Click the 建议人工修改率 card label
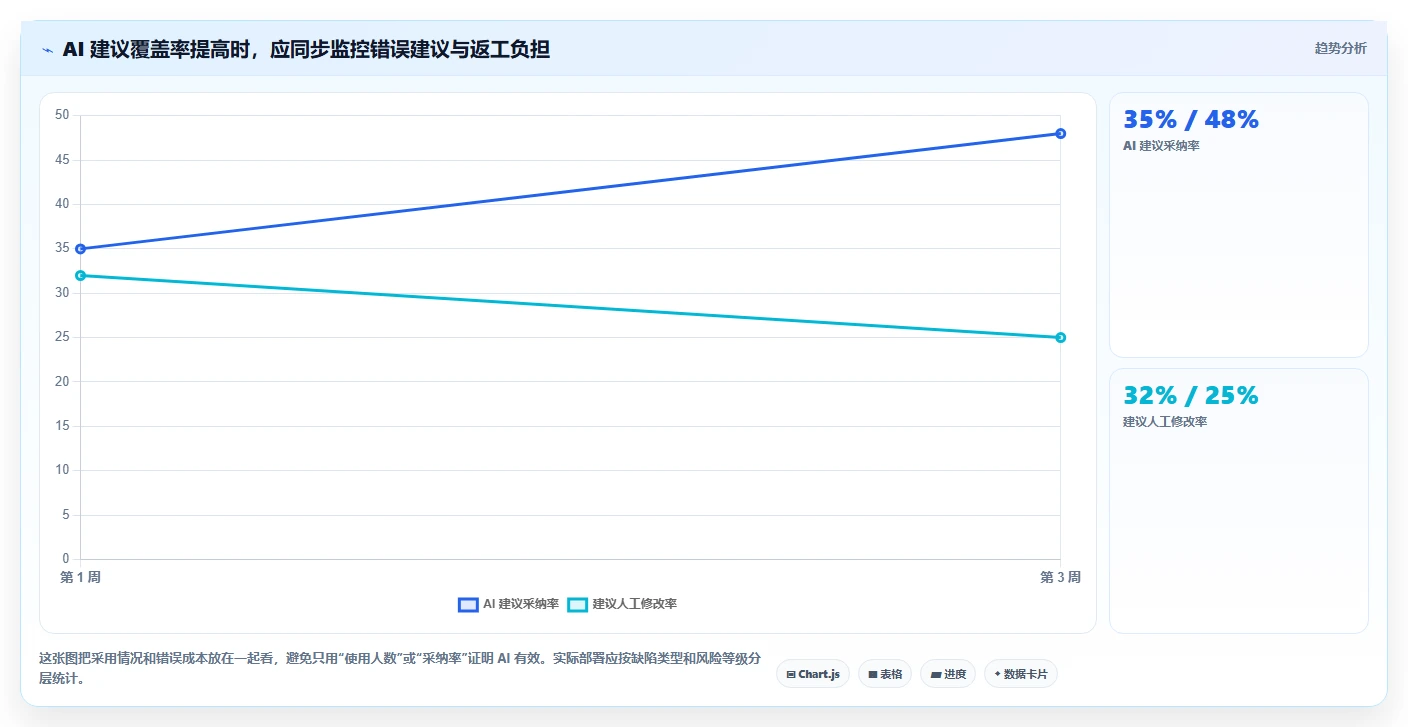Image resolution: width=1408 pixels, height=727 pixels. point(1165,422)
